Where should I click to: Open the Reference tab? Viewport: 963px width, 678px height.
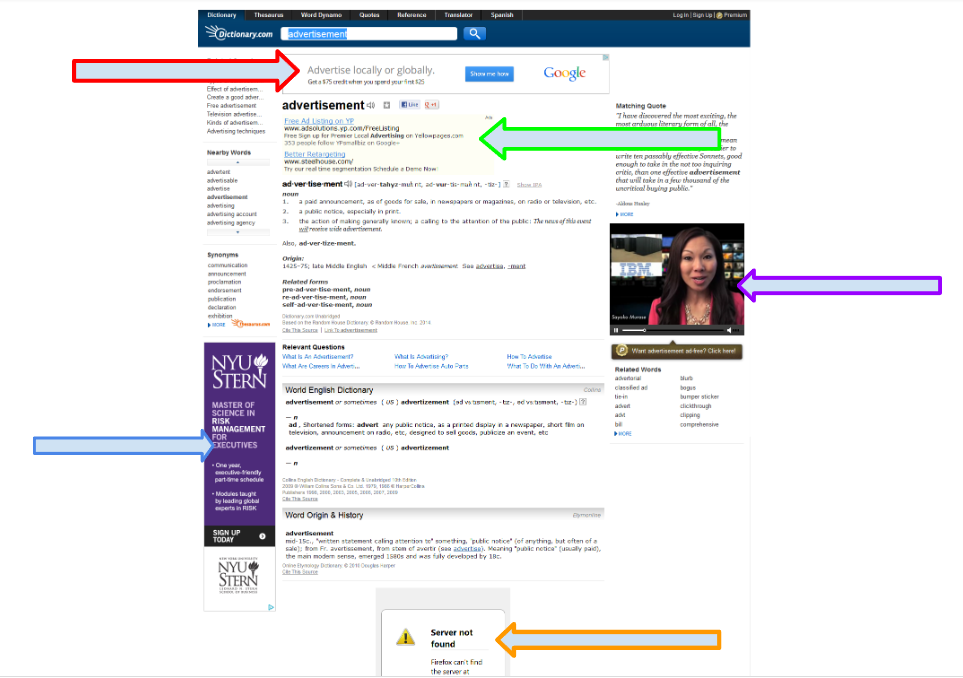[411, 15]
